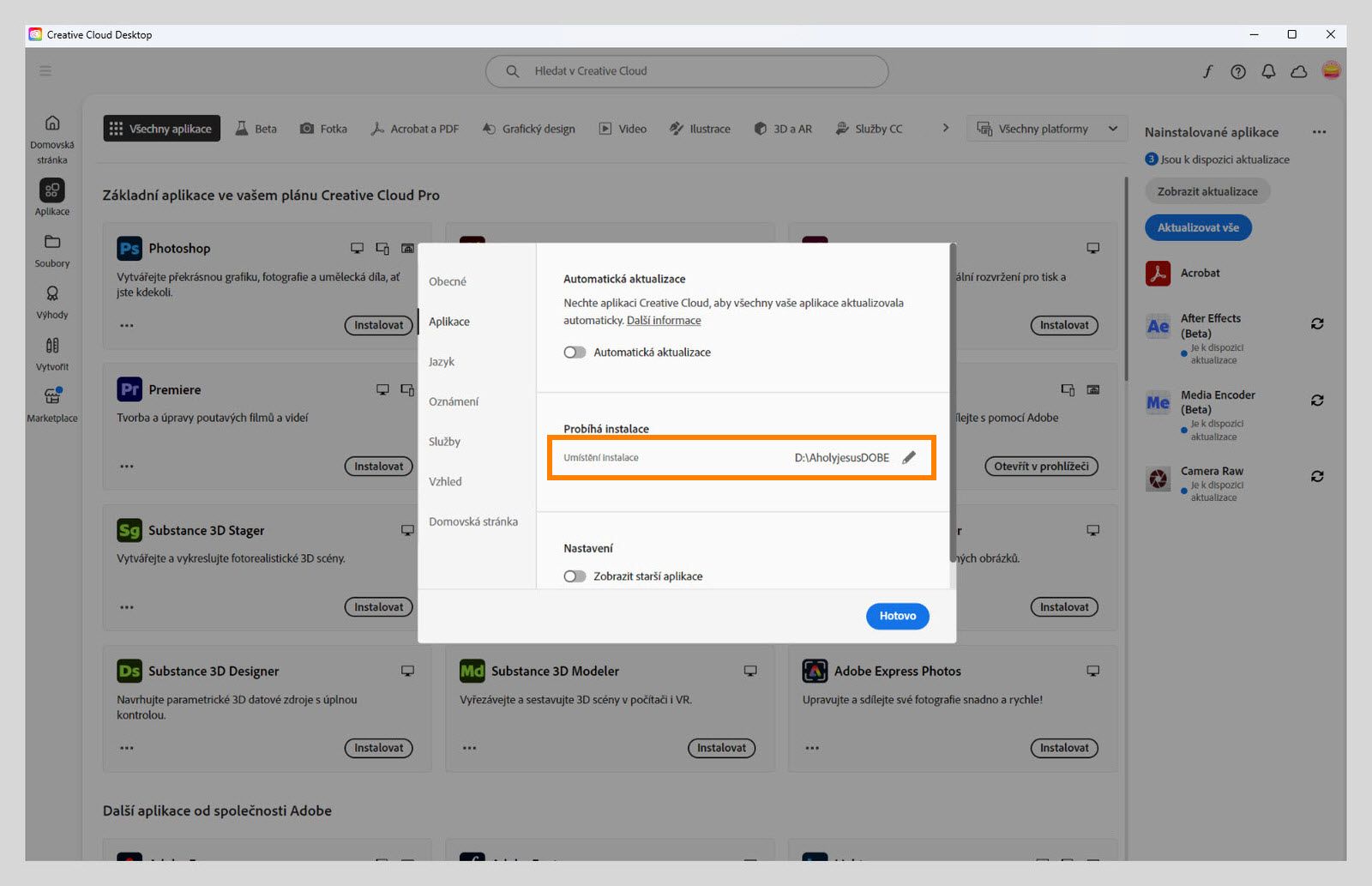Open the fonts (f) icon

[x=1207, y=72]
